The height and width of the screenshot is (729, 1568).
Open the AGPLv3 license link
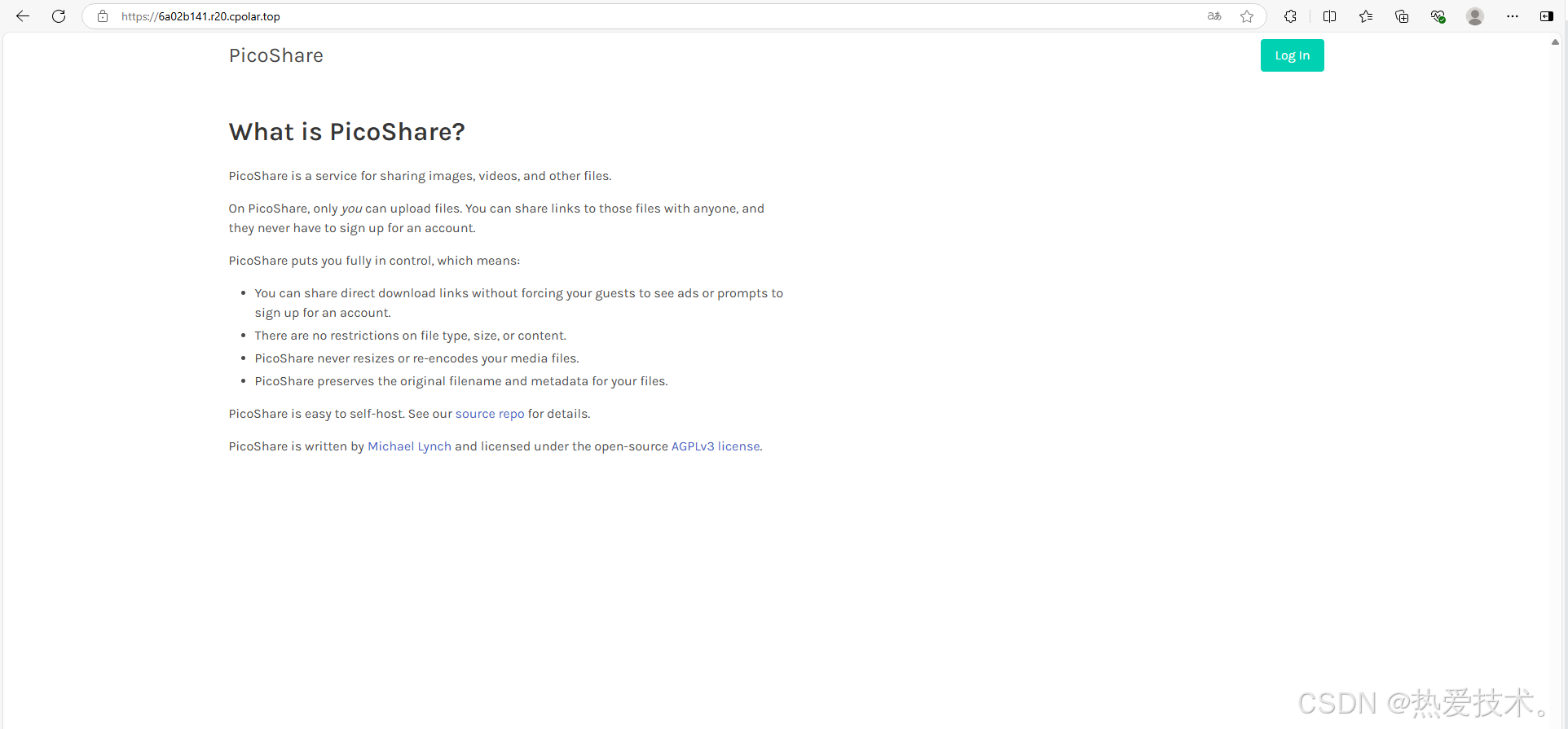click(x=716, y=446)
